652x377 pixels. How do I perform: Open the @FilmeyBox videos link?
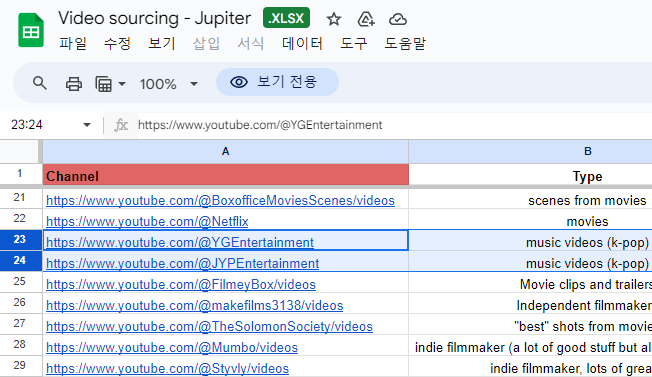(180, 284)
